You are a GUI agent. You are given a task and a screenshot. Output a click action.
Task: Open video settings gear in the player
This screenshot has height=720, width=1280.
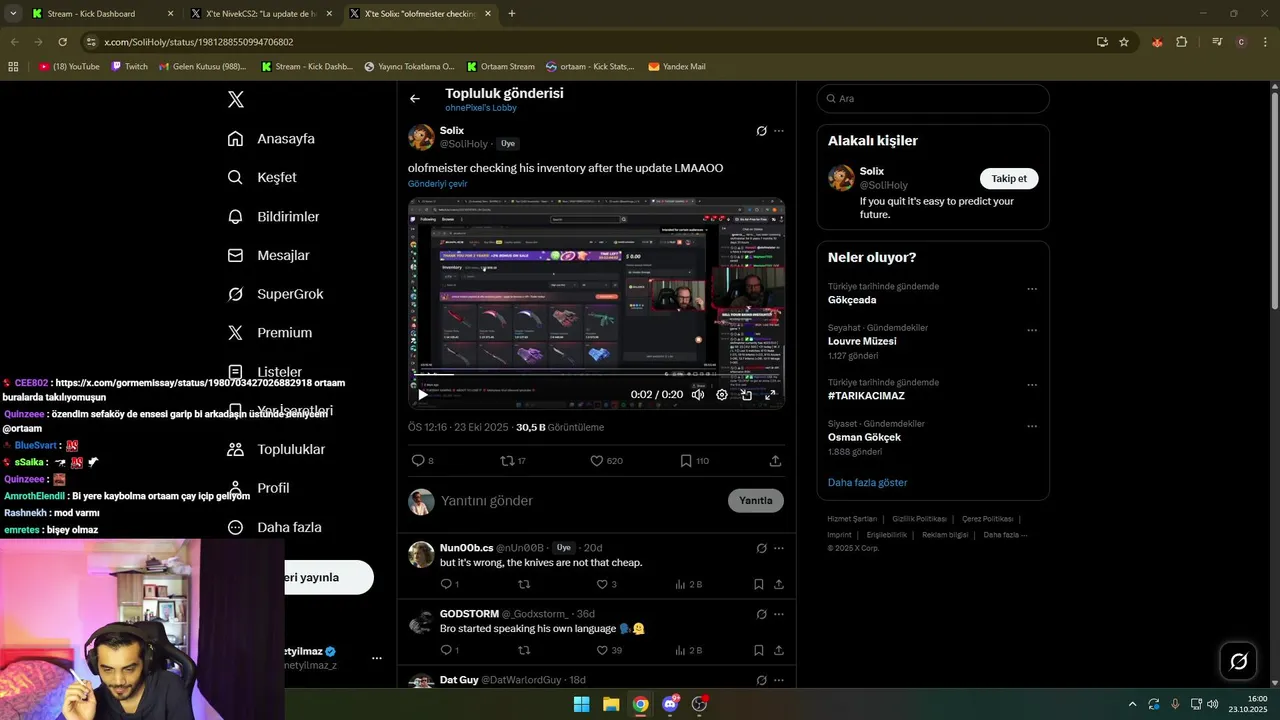pos(722,395)
